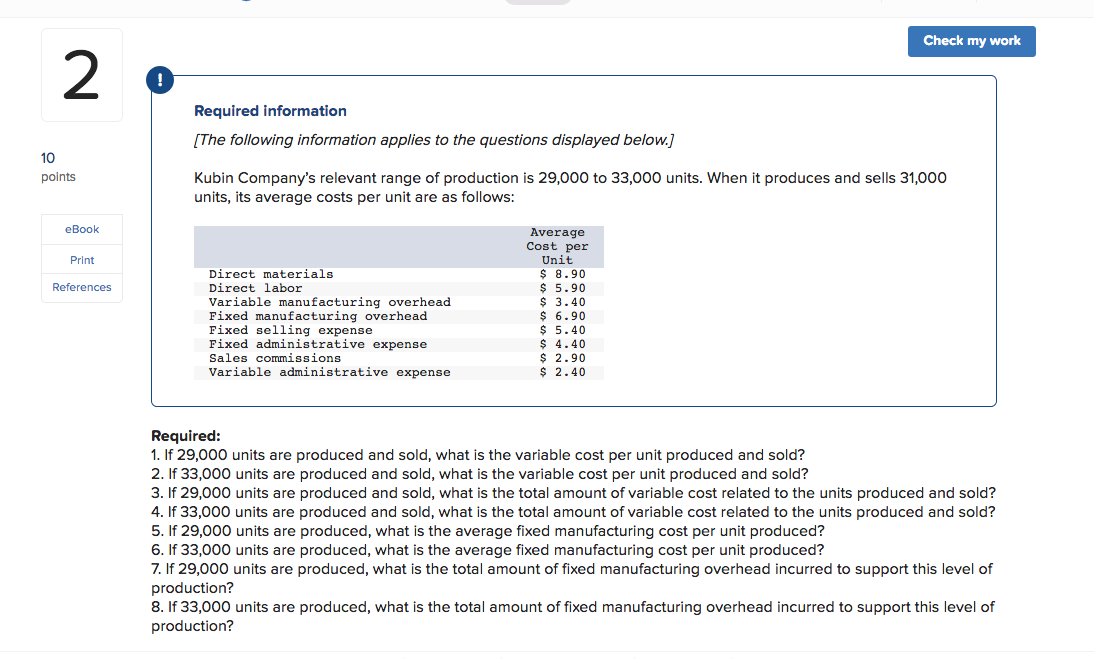Click the $ 5.90 cost value
1094x659 pixels.
point(562,288)
